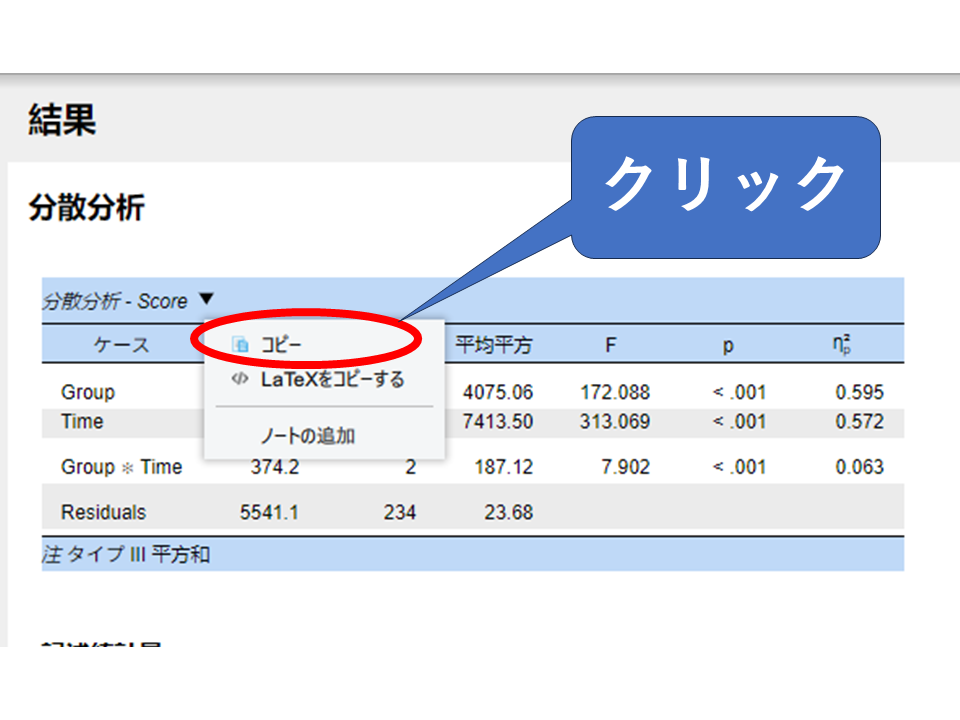Viewport: 960px width, 720px height.
Task: Click the F value 313.069 in Time row
Action: (x=614, y=422)
